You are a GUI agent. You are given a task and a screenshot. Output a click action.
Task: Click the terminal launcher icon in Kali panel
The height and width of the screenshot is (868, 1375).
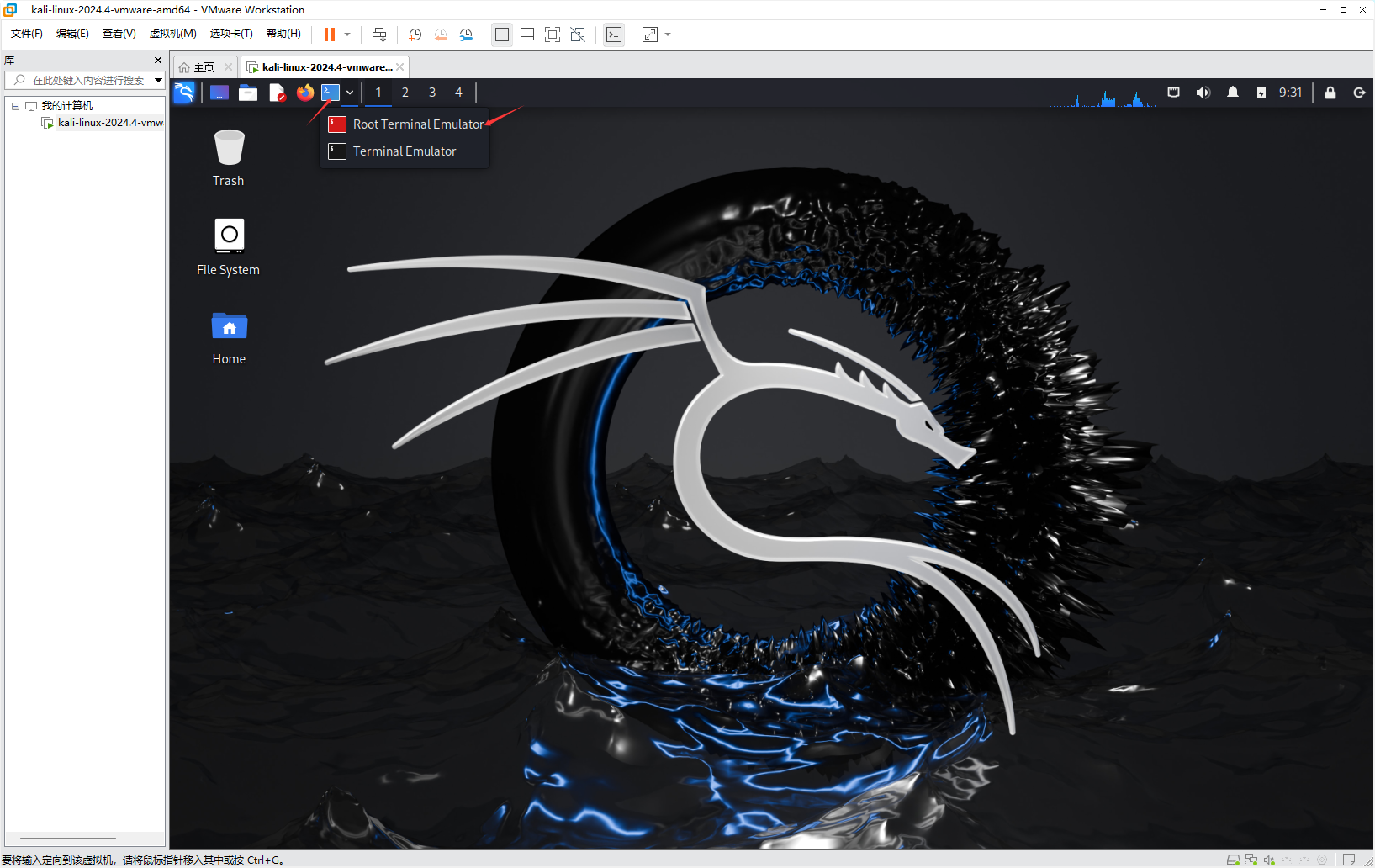click(x=331, y=93)
